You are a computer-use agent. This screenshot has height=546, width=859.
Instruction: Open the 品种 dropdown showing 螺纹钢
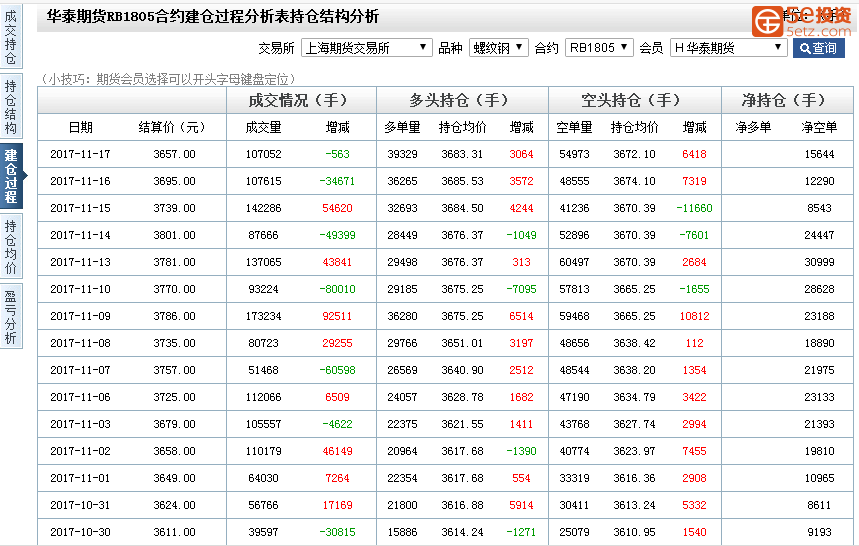(499, 48)
